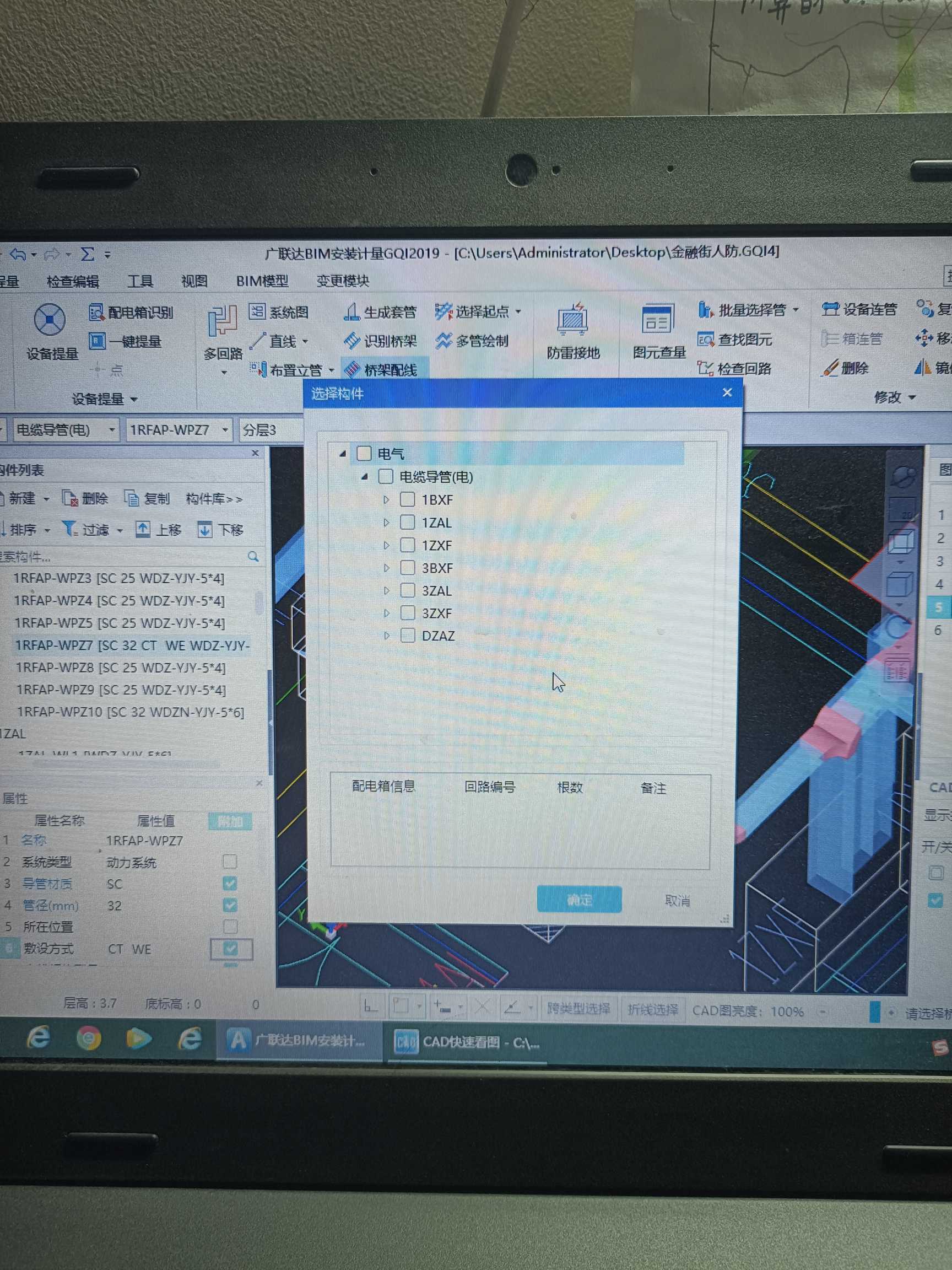Open the 变更模块 ribbon tab
This screenshot has width=952, height=1270.
click(x=343, y=281)
